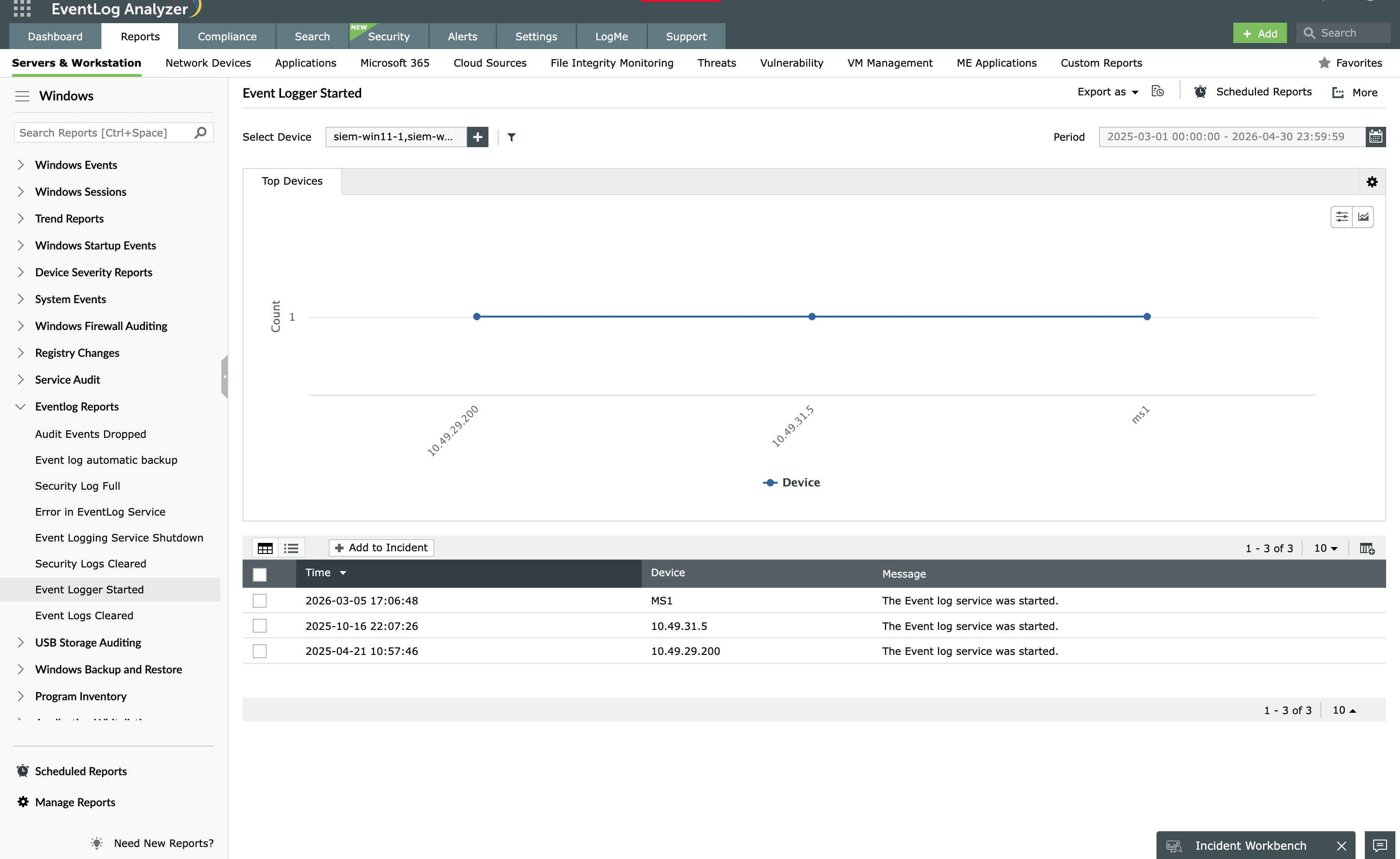The height and width of the screenshot is (859, 1400).
Task: Open the Period calendar picker icon
Action: click(x=1375, y=137)
